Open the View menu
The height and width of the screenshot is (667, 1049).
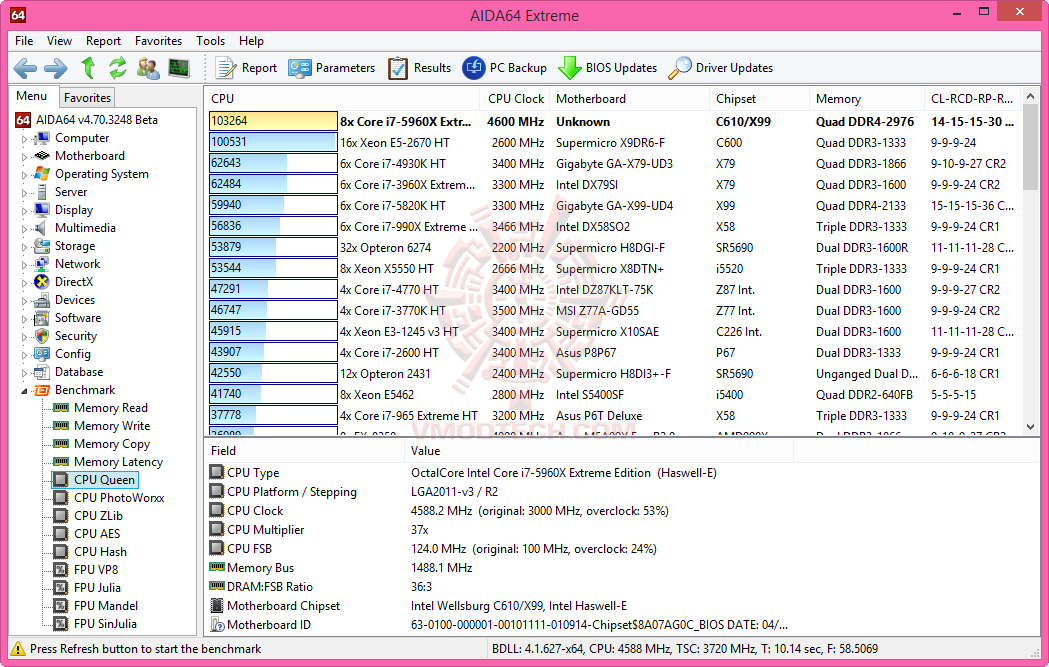[x=59, y=41]
